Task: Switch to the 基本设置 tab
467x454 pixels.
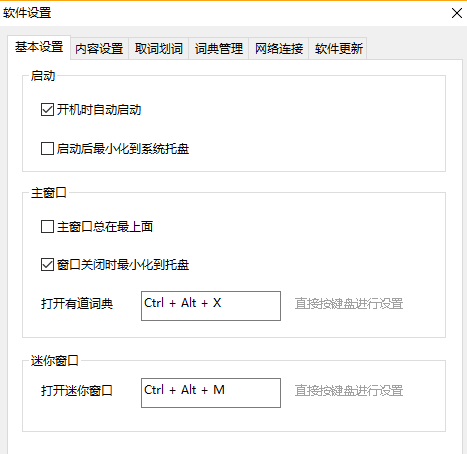Action: pos(39,47)
